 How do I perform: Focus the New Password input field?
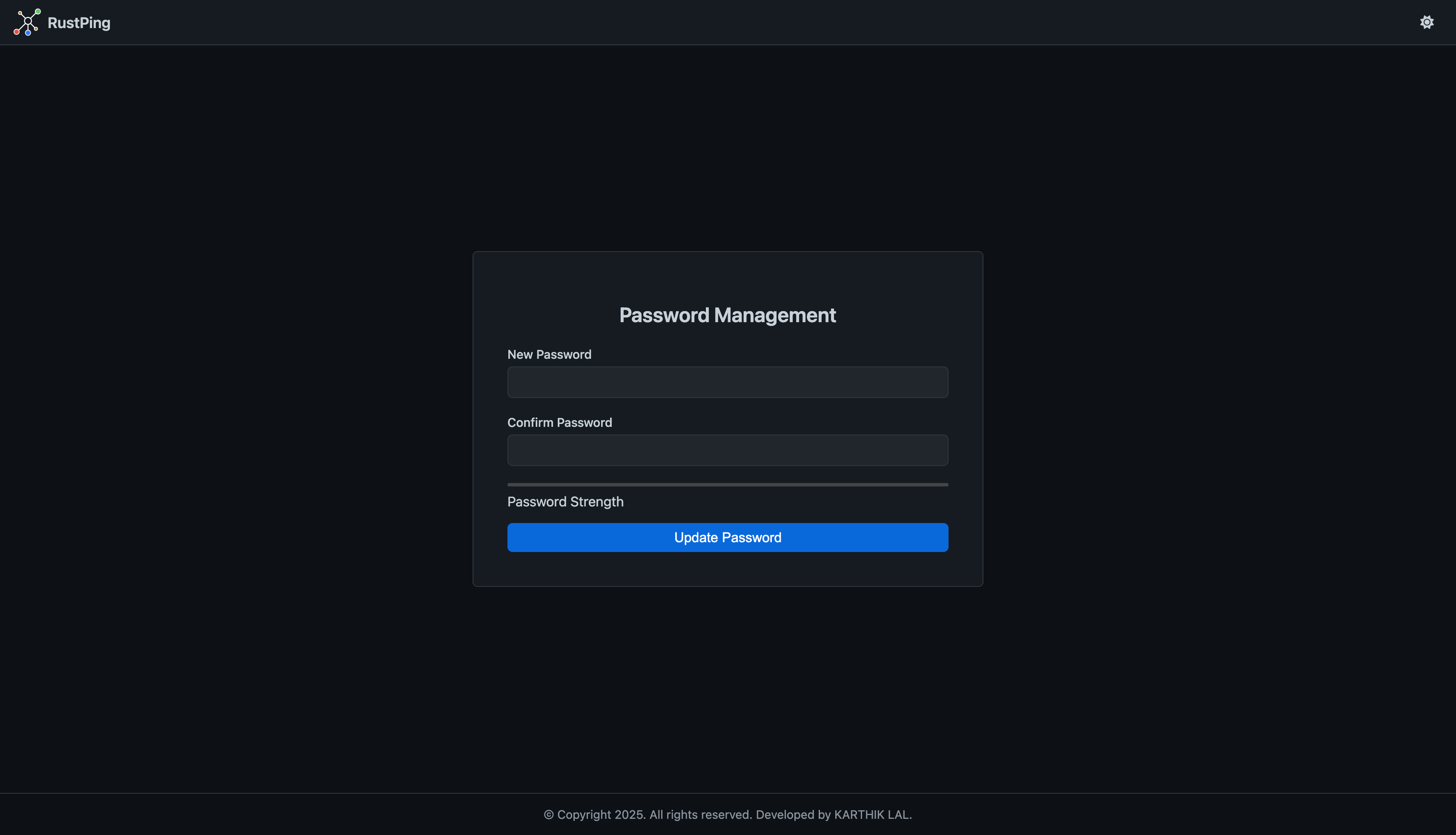tap(728, 382)
